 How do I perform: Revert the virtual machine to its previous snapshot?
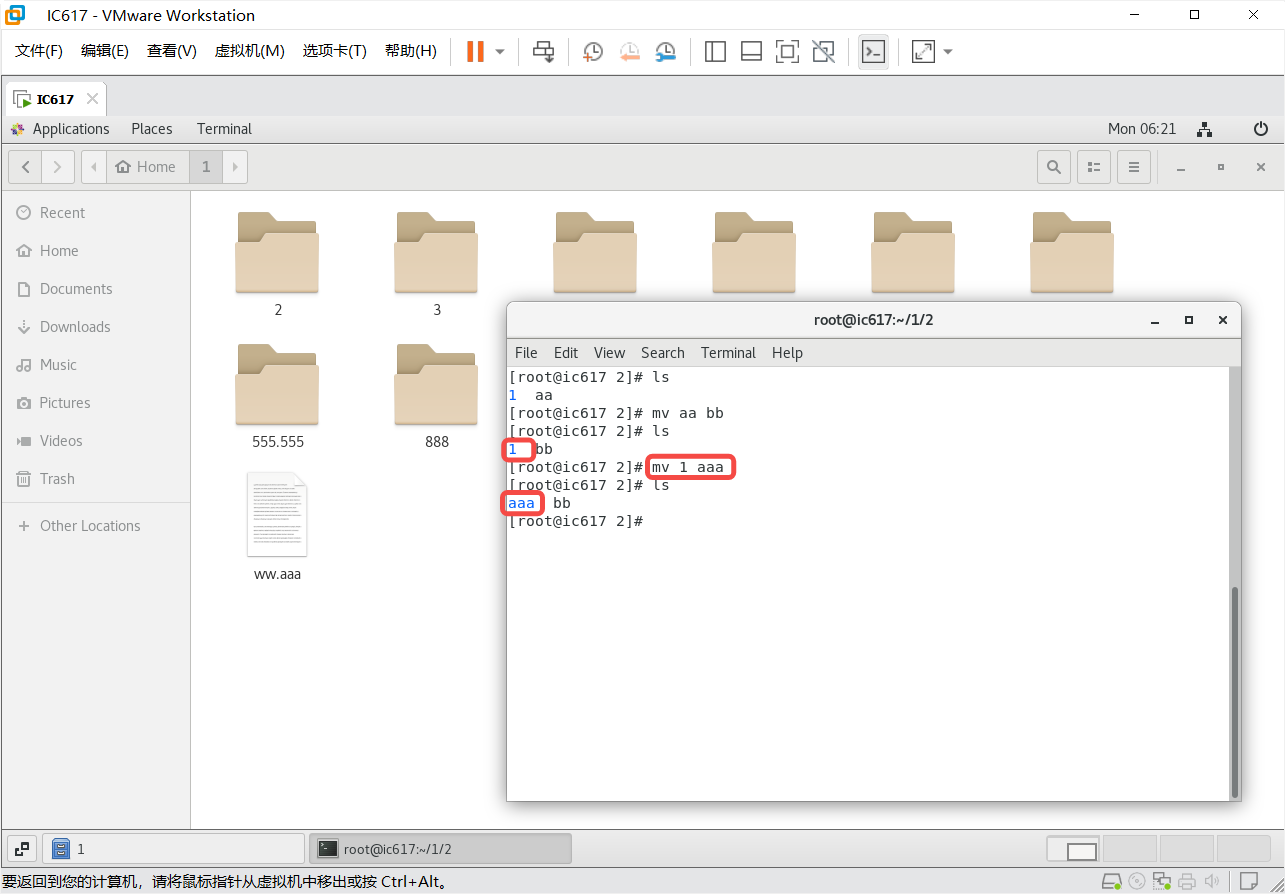point(629,51)
